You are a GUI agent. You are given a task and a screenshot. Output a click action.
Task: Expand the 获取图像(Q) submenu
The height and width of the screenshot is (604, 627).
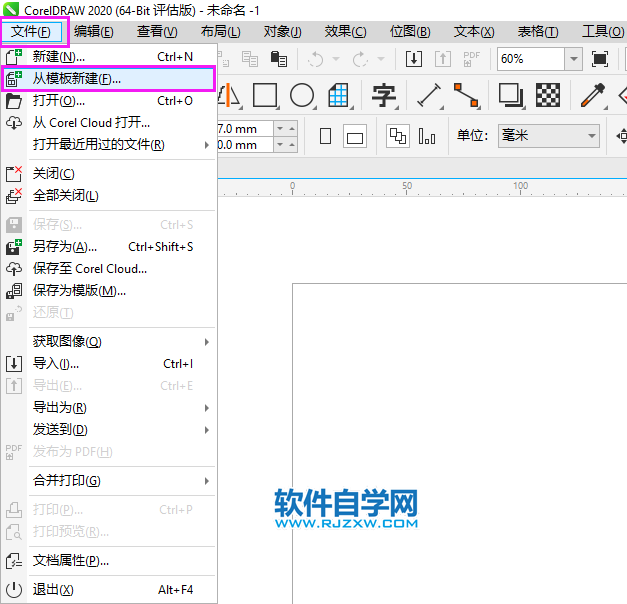[x=109, y=342]
